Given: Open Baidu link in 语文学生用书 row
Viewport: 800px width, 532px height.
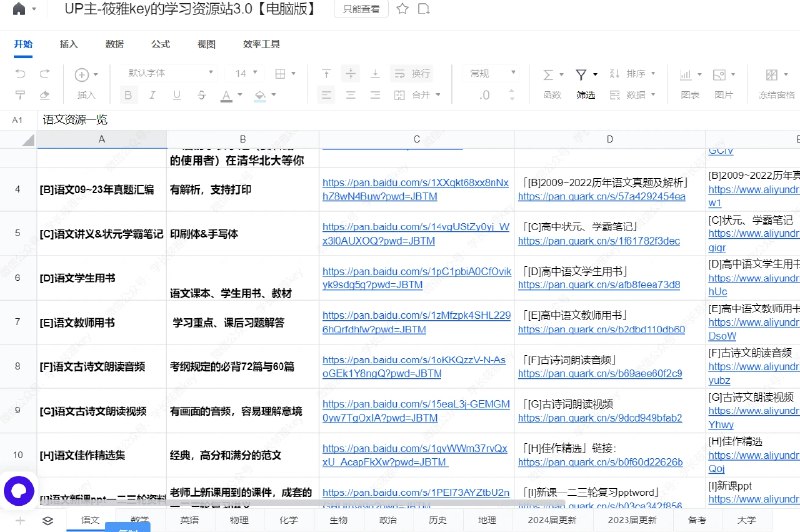Looking at the screenshot, I should (416, 278).
